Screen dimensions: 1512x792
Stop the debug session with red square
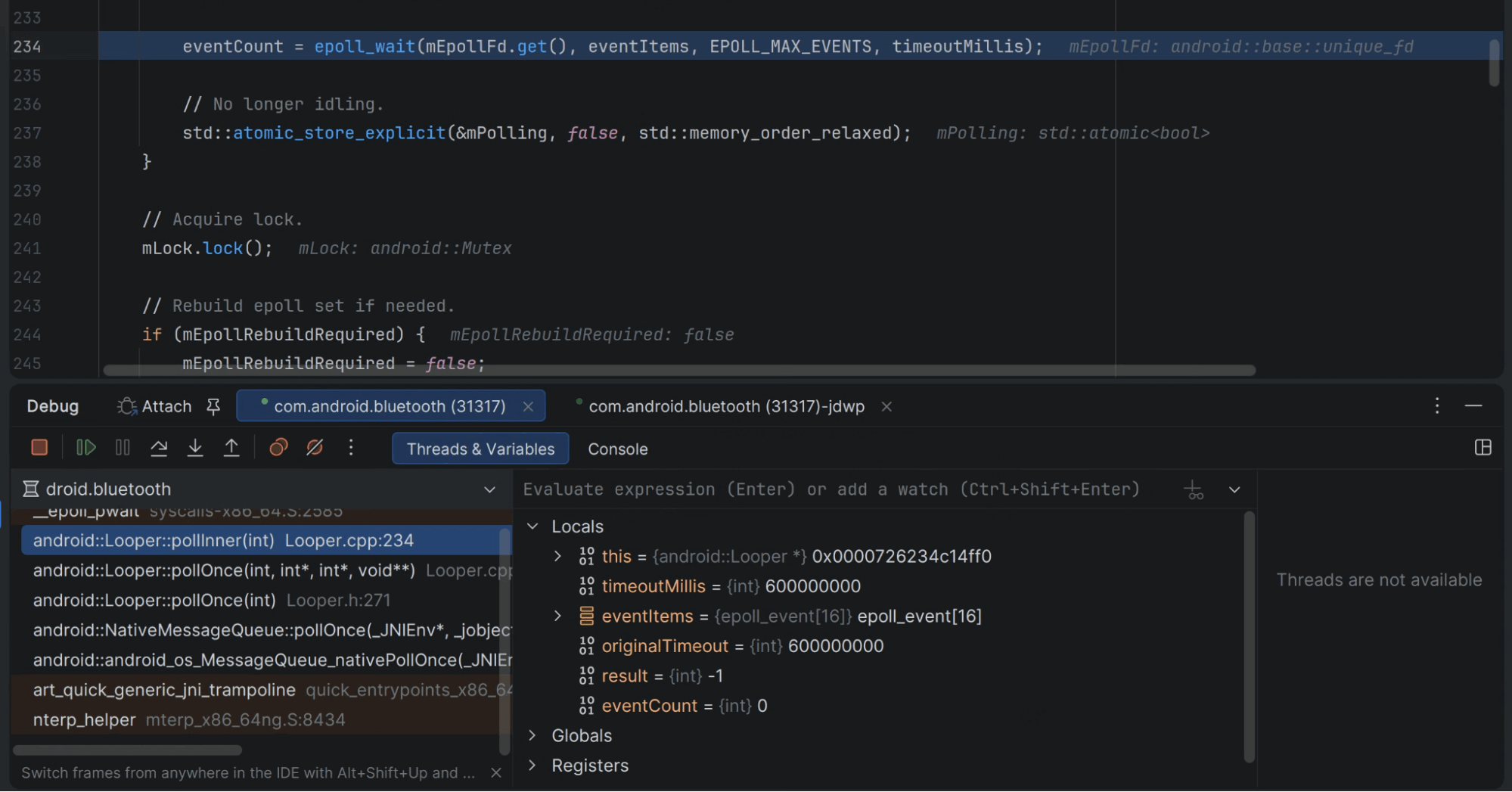pyautogui.click(x=39, y=448)
